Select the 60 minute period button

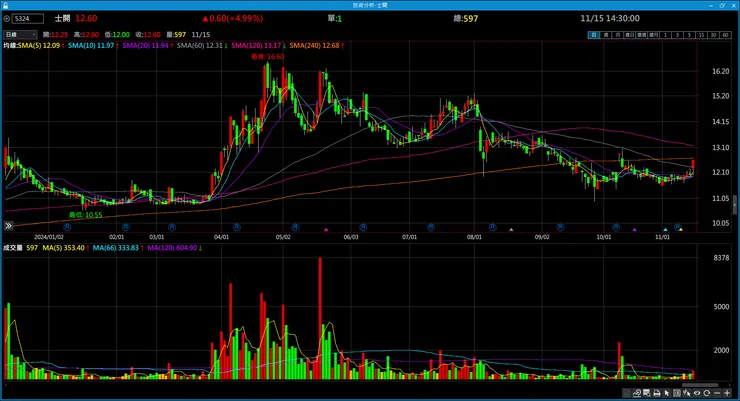pyautogui.click(x=725, y=35)
